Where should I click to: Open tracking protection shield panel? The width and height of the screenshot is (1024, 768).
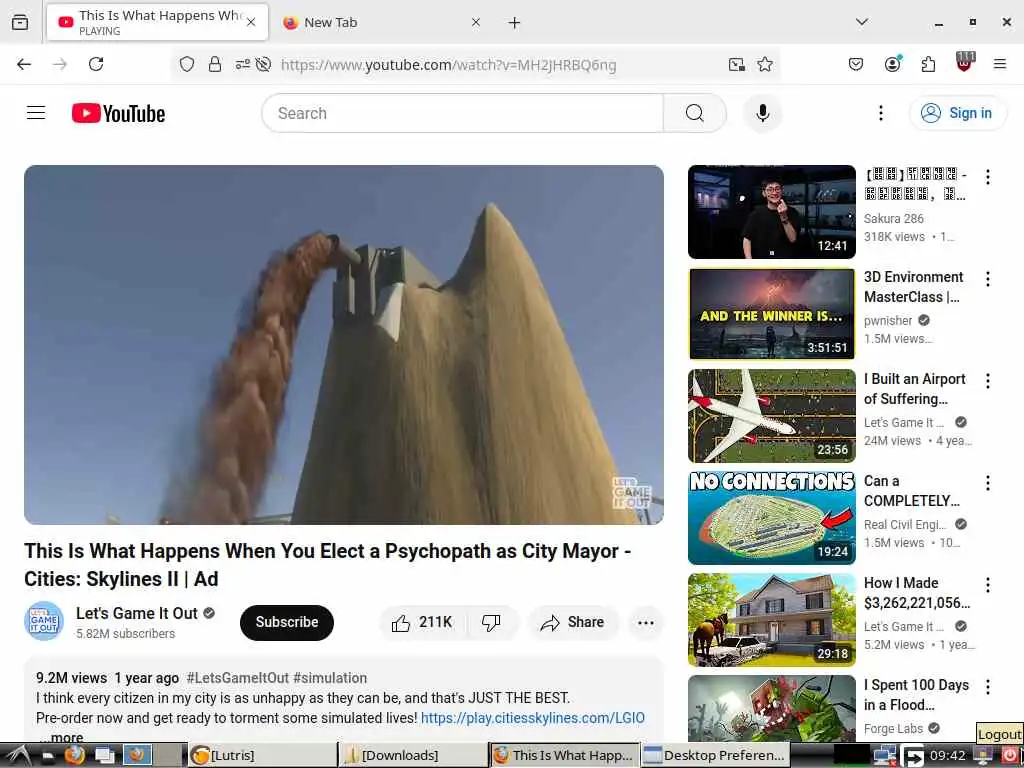coord(187,64)
